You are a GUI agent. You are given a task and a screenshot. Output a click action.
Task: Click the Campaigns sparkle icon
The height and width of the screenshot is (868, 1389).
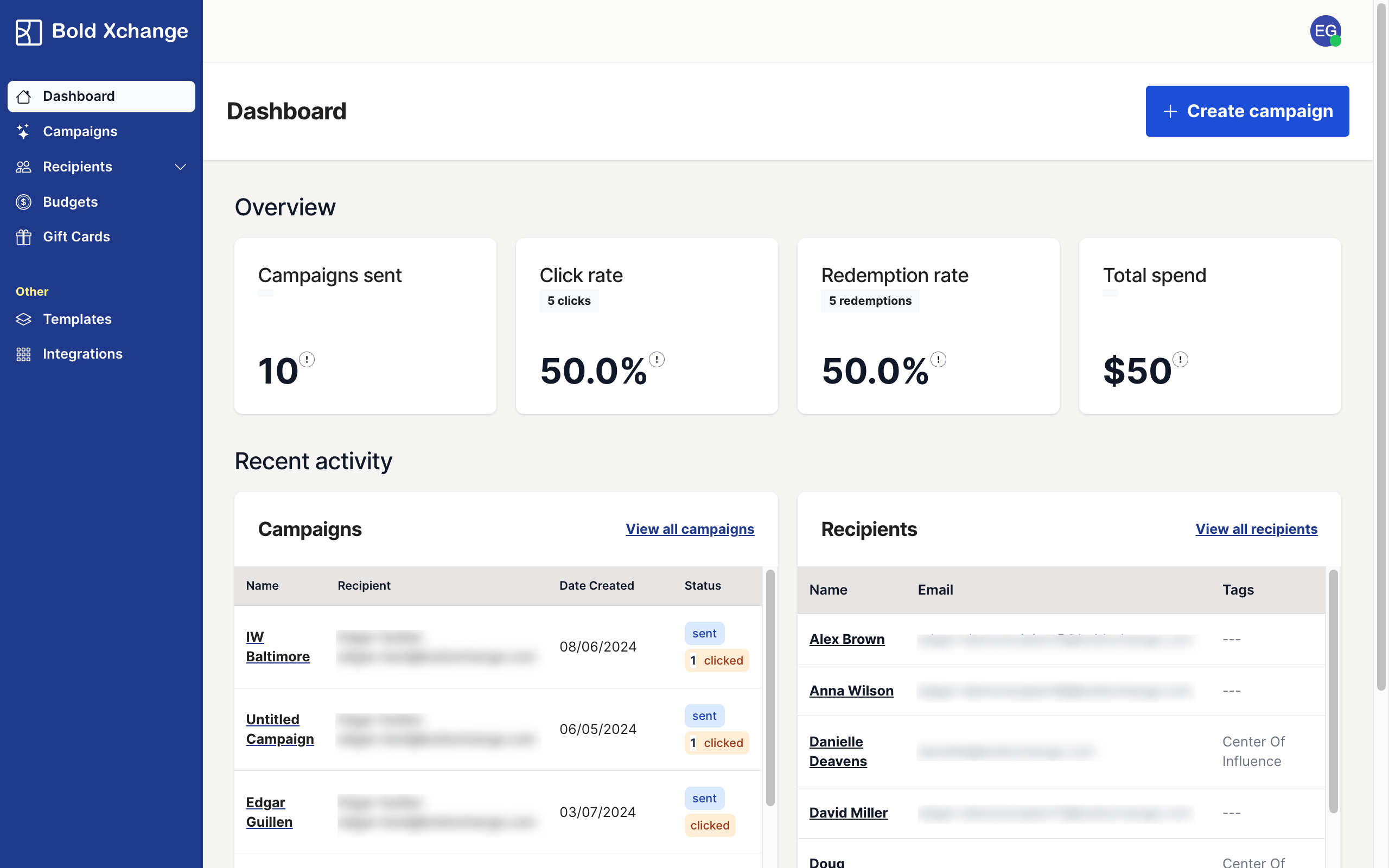coord(23,131)
